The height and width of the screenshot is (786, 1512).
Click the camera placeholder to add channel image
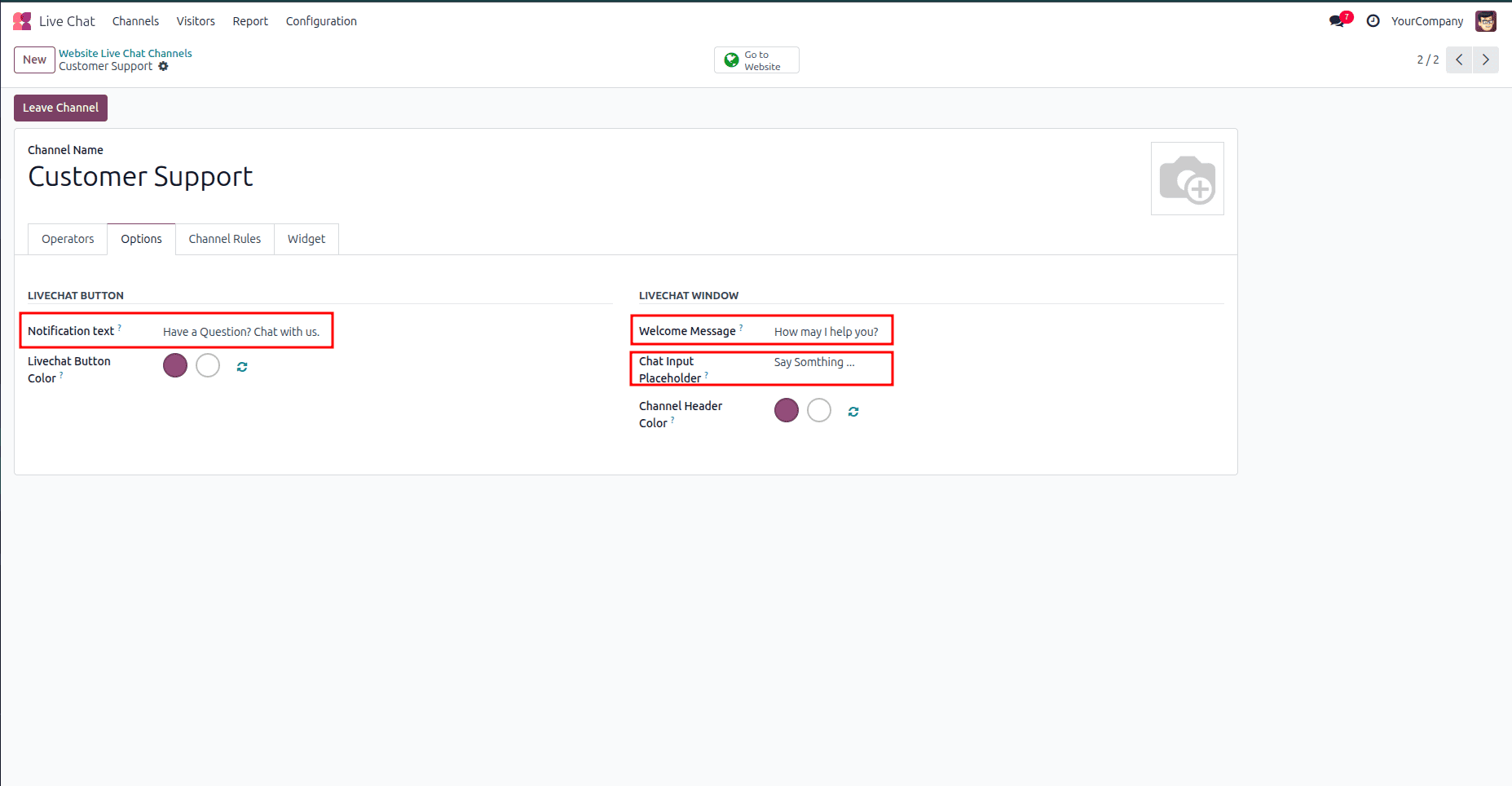click(x=1187, y=178)
